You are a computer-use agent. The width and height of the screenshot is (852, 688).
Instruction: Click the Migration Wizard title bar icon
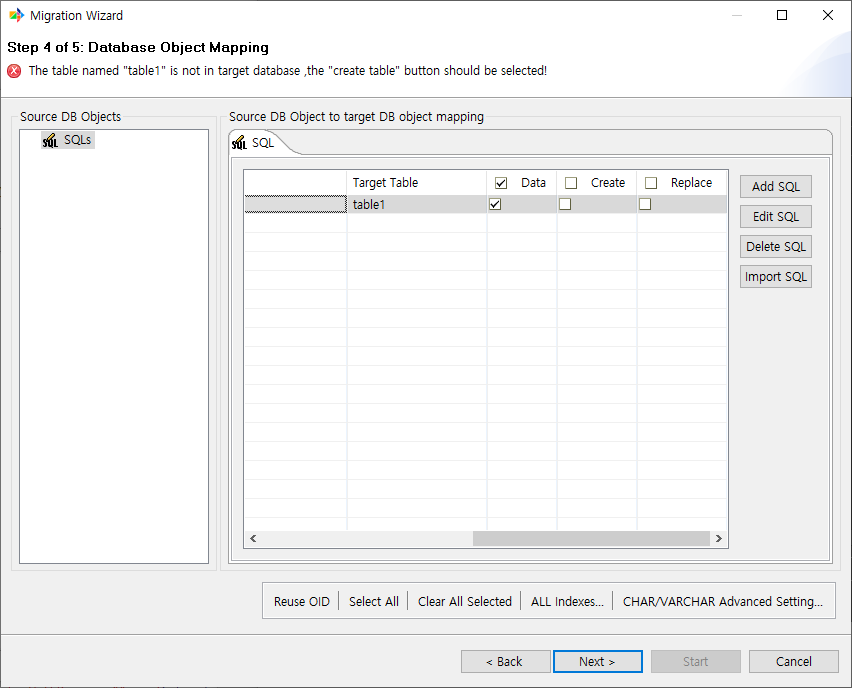15,15
